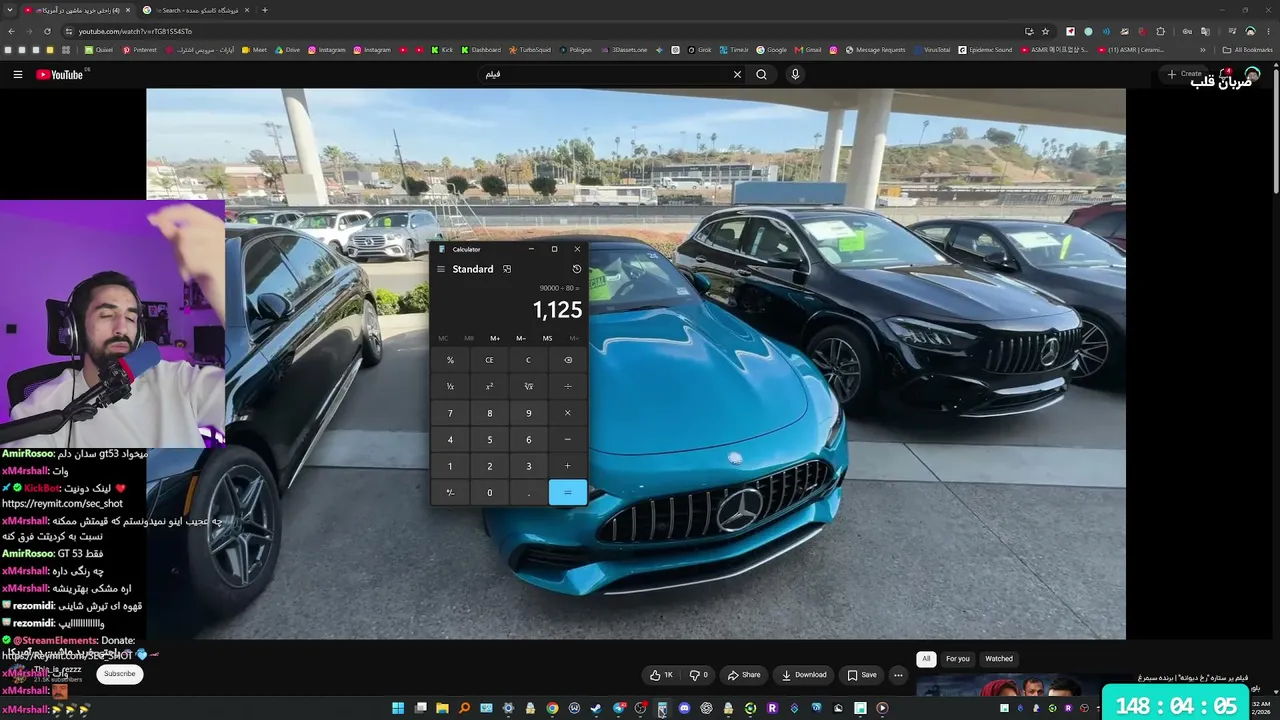Select the 'For you' filter chip

coord(958,659)
